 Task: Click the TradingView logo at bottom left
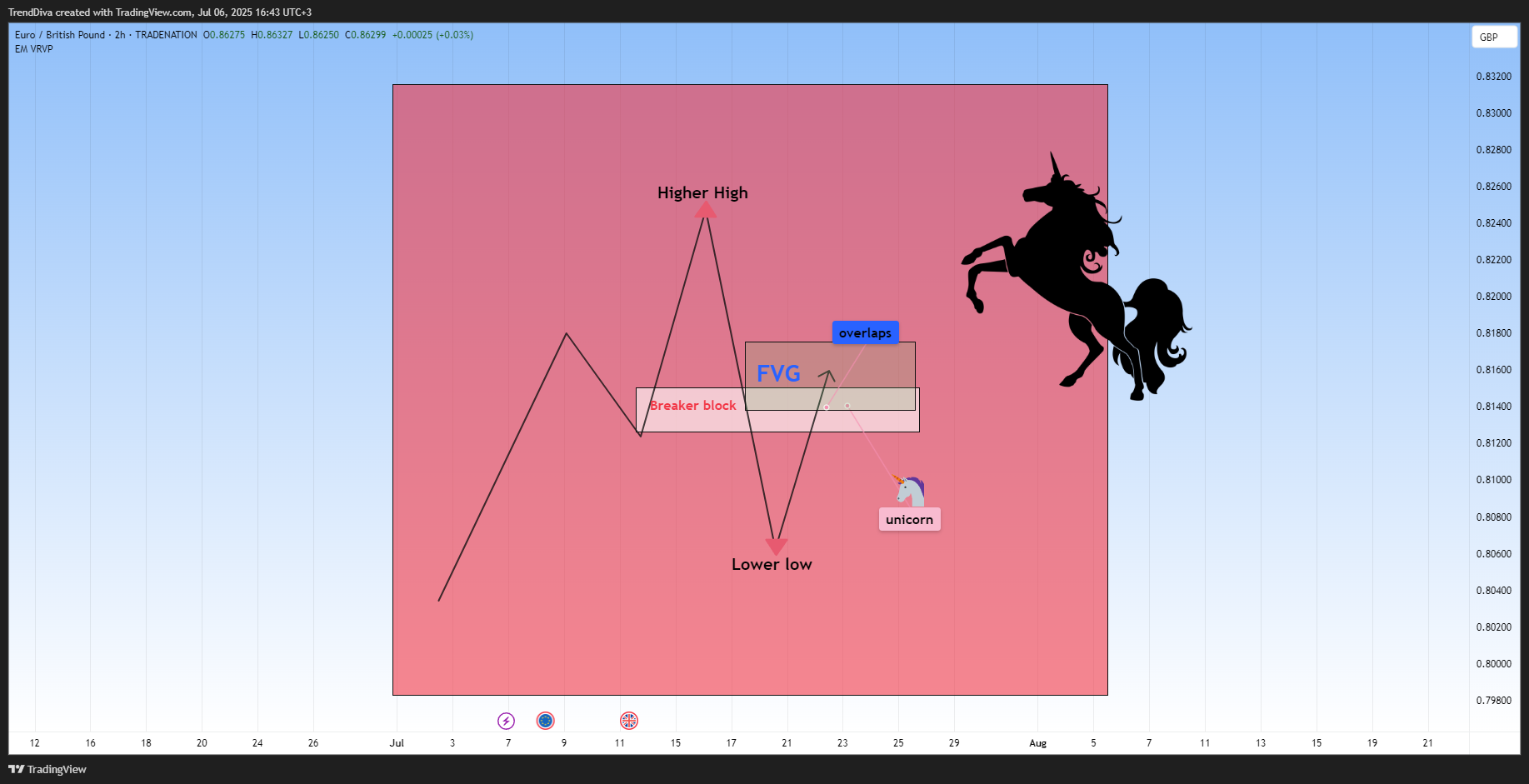click(47, 769)
